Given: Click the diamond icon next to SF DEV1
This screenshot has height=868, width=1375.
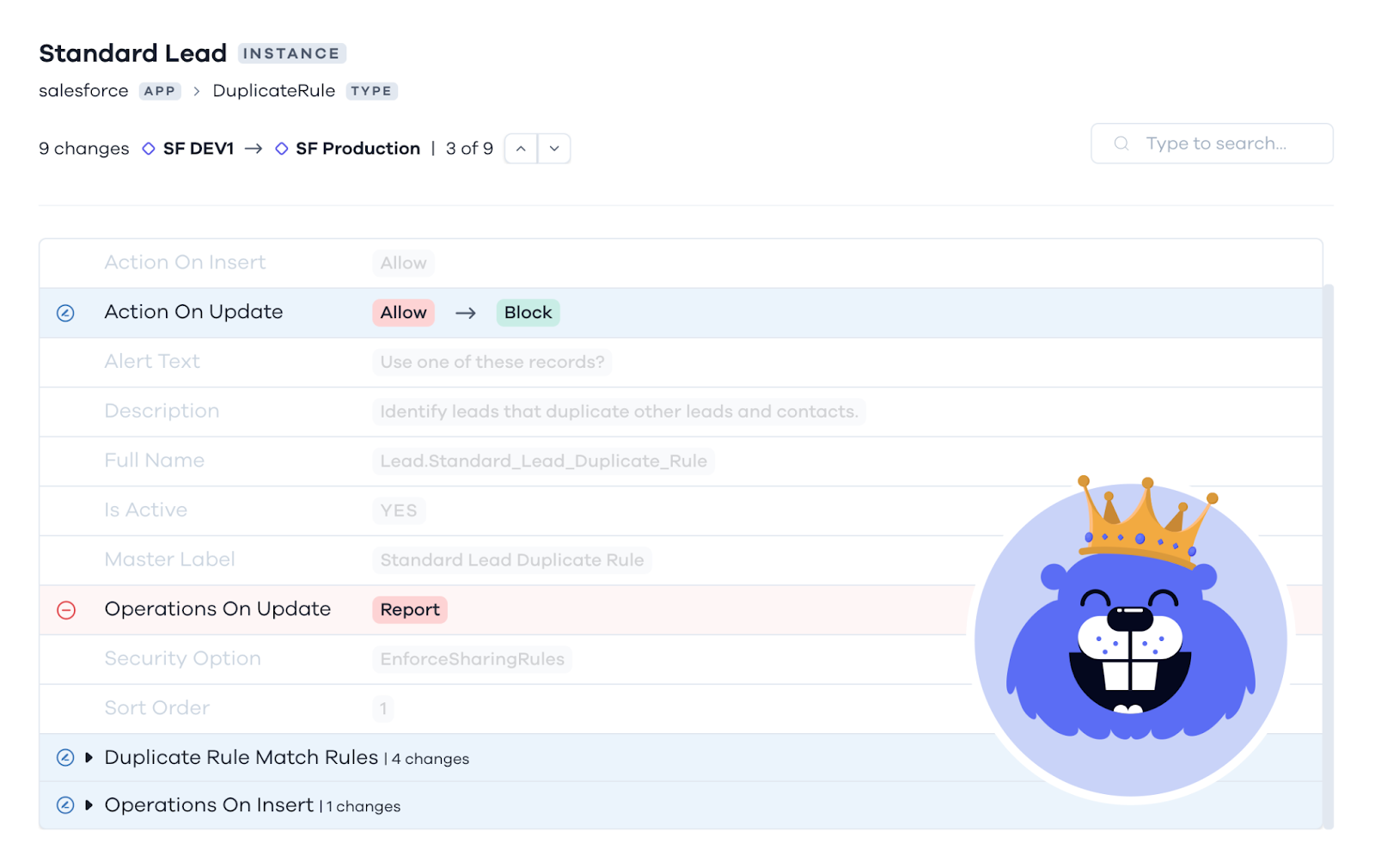Looking at the screenshot, I should 149,149.
